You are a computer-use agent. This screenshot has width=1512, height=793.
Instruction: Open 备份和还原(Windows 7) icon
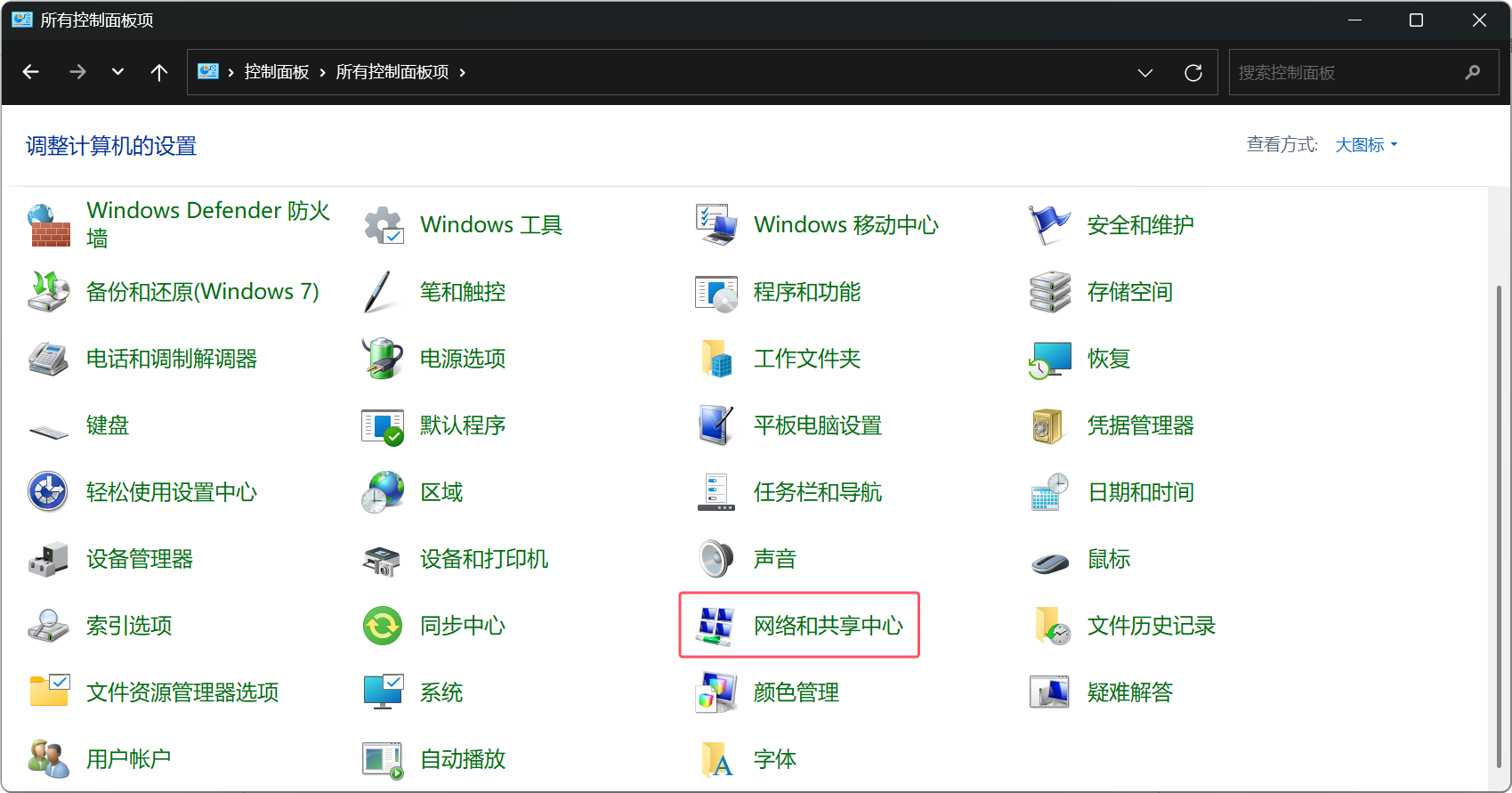pyautogui.click(x=49, y=292)
